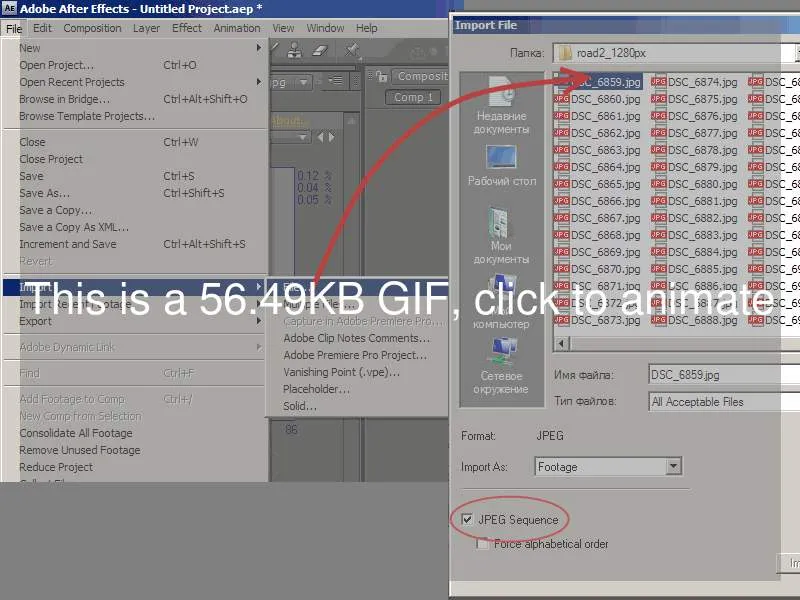Choose Reduce Project

[136, 467]
